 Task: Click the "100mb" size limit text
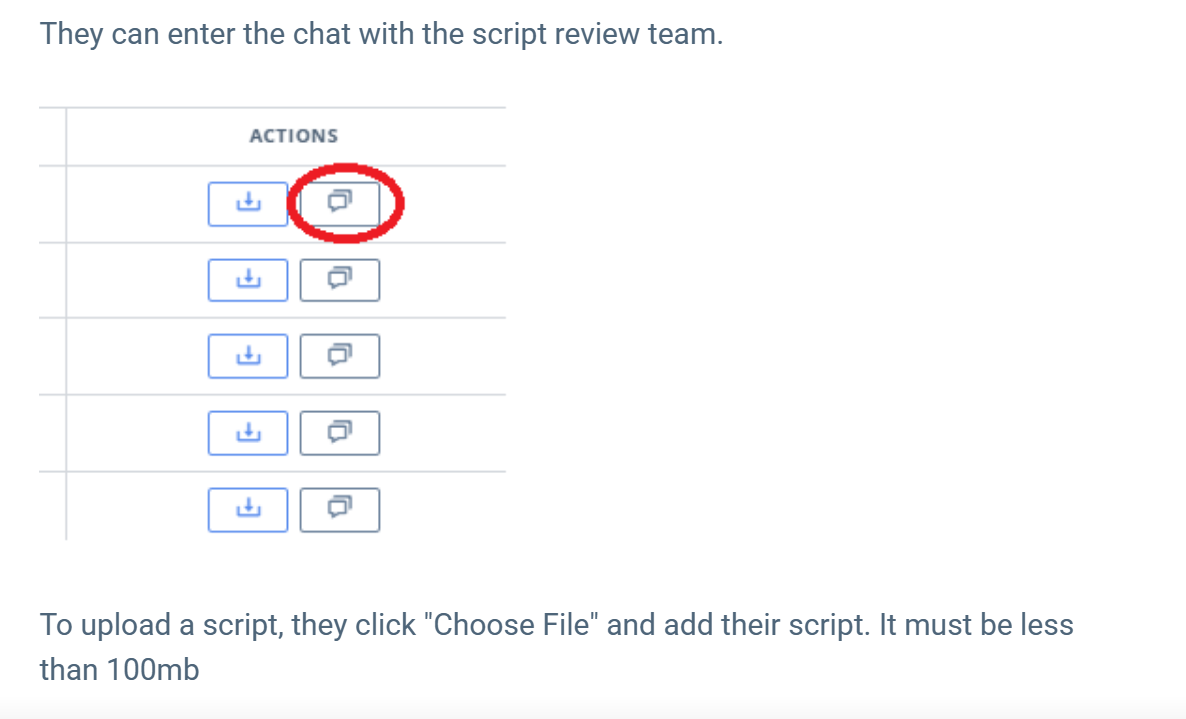152,669
